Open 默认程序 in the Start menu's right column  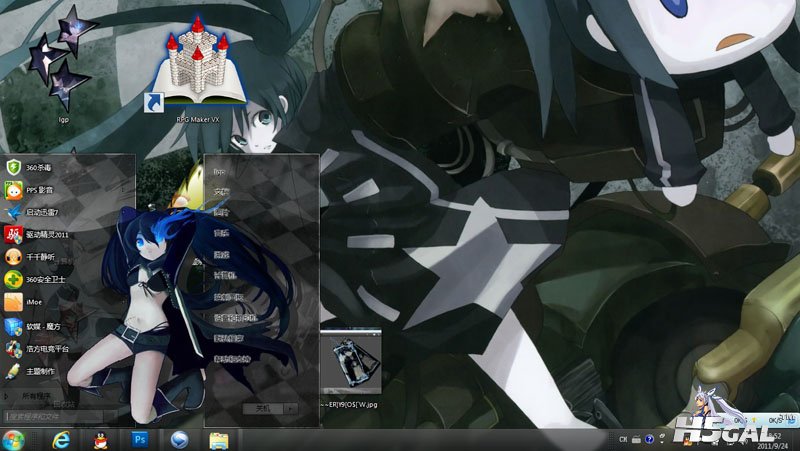click(x=228, y=338)
